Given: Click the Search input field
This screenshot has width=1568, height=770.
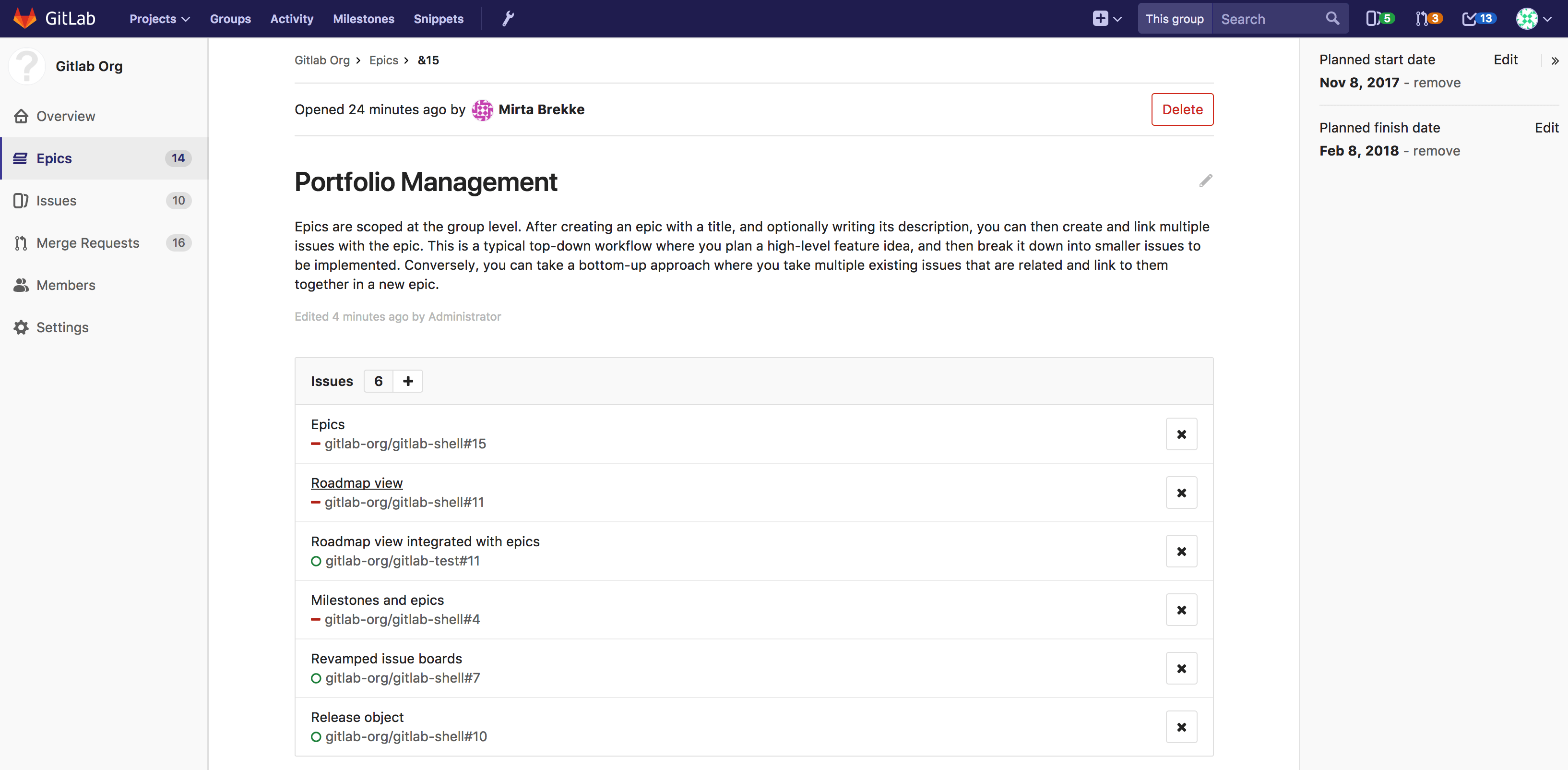Looking at the screenshot, I should click(1269, 19).
